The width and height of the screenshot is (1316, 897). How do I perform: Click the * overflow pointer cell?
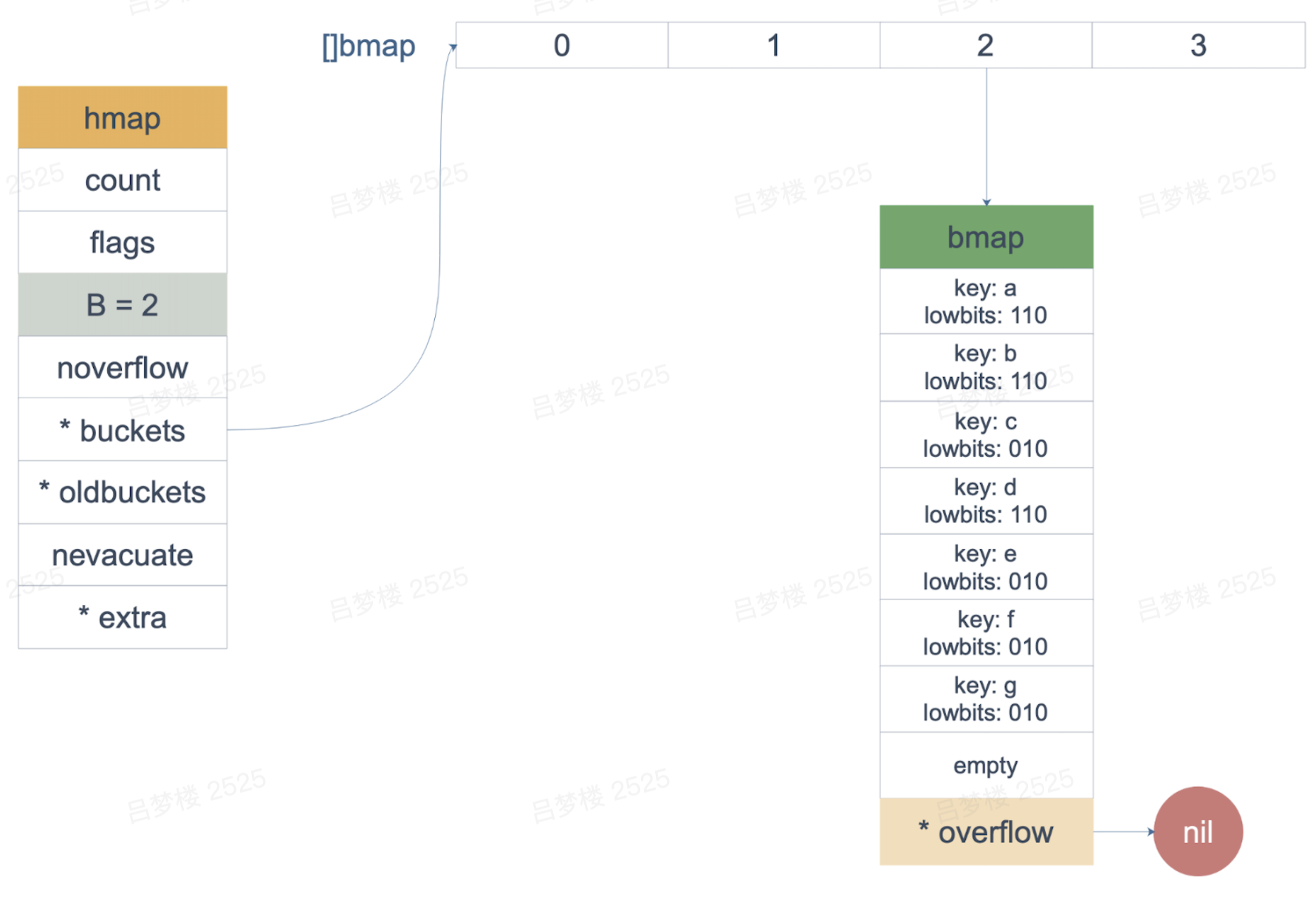(x=987, y=832)
